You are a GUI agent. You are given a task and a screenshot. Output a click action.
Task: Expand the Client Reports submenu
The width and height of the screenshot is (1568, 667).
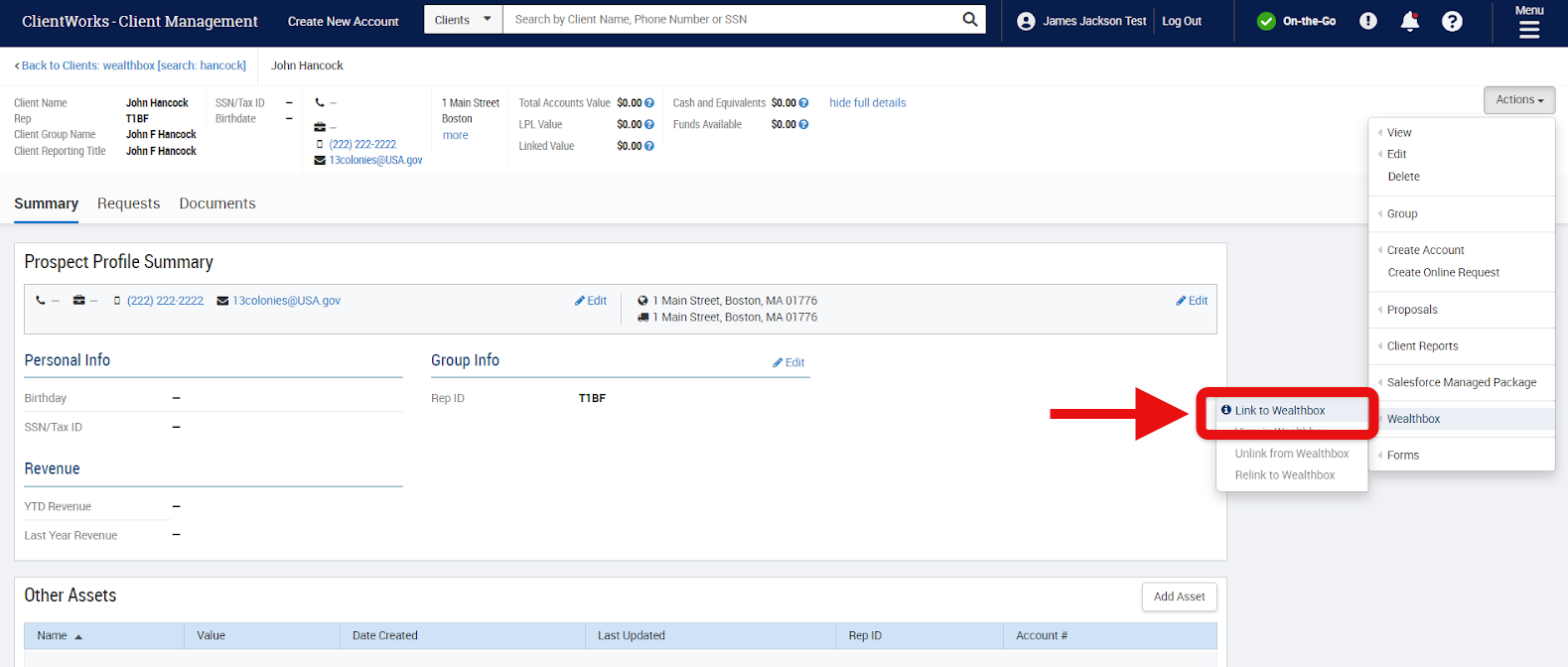1422,346
